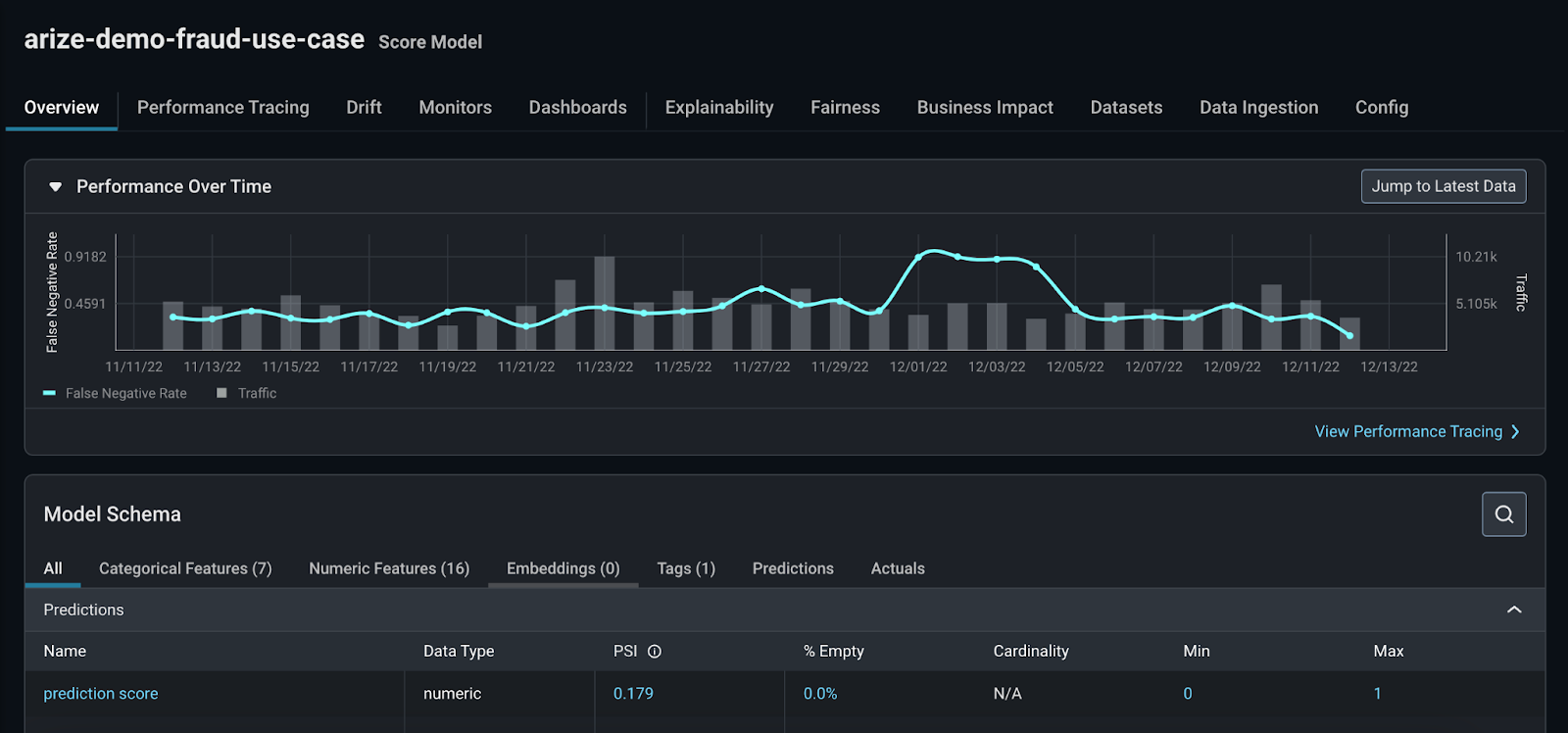Viewport: 1568px width, 733px height.
Task: Open the Dashboards tab
Action: [578, 108]
